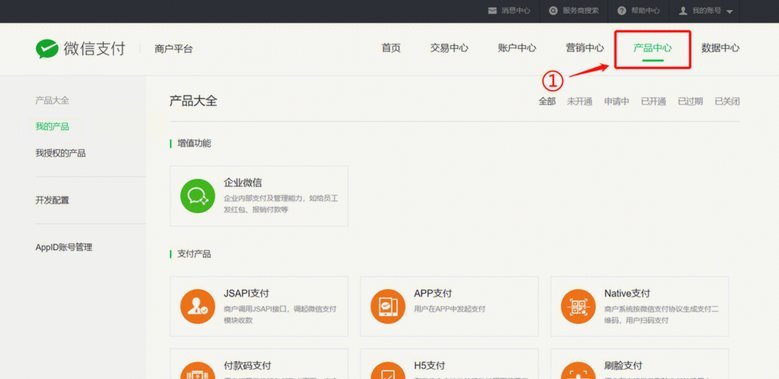Click the 消息中心 text link
Screen dimensions: 779x379
tap(516, 10)
